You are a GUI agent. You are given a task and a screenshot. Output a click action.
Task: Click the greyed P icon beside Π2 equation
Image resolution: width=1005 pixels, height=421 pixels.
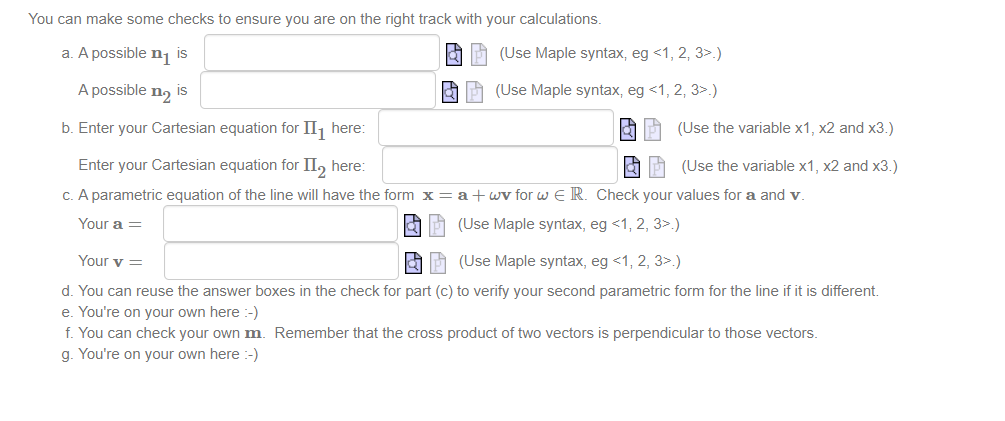pos(657,167)
